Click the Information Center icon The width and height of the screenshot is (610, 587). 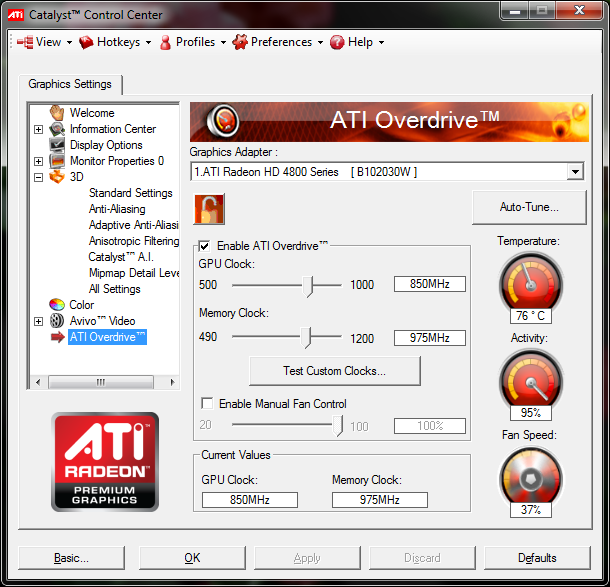click(x=57, y=129)
